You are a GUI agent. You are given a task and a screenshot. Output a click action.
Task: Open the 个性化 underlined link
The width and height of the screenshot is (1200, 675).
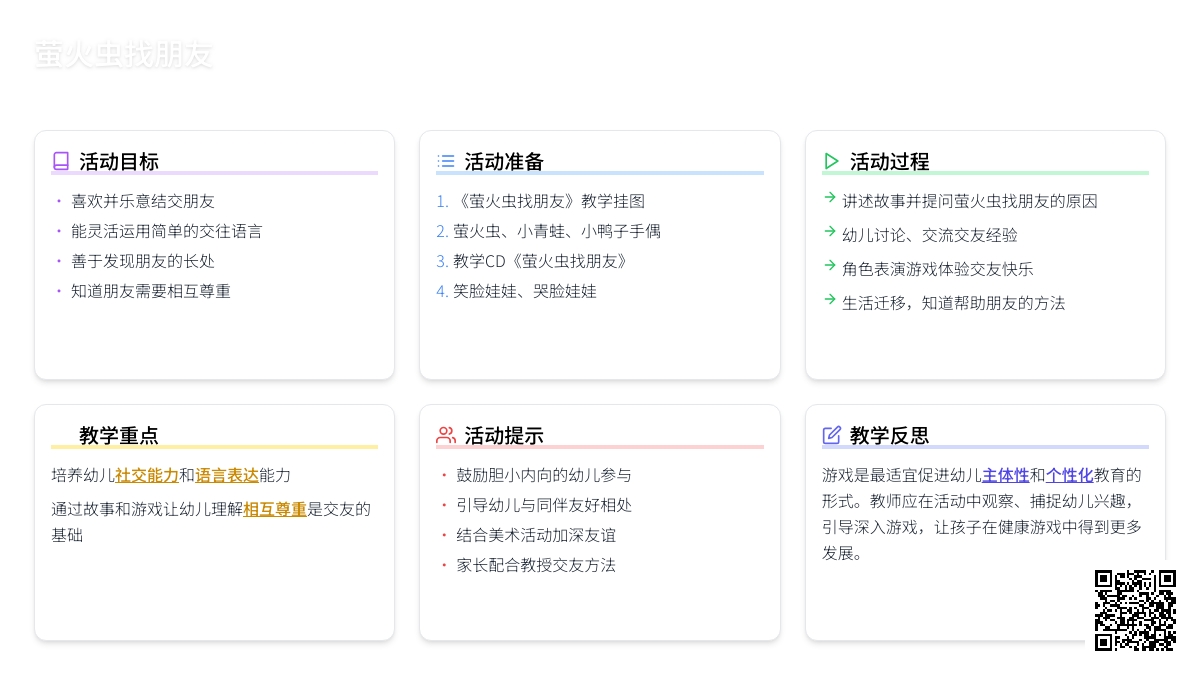1069,475
